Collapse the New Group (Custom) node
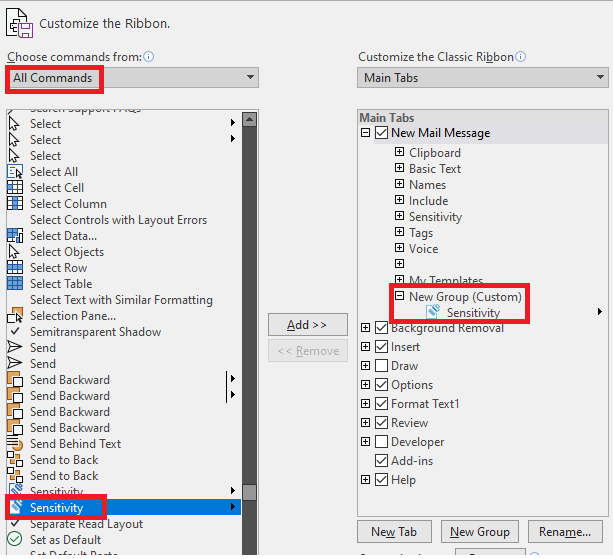The image size is (613, 559). [399, 296]
